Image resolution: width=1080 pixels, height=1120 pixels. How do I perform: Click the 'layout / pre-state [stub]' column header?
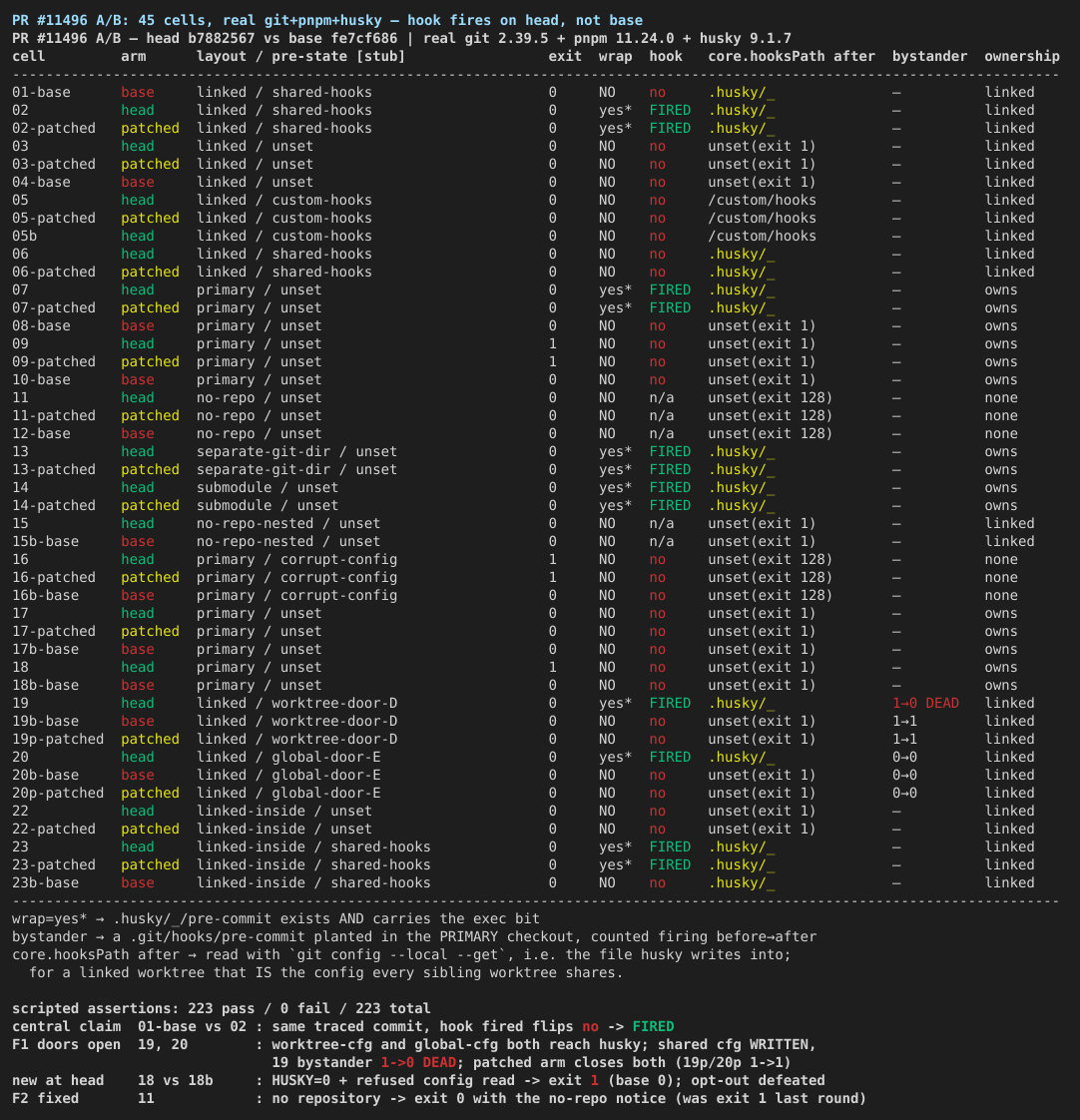[x=300, y=56]
